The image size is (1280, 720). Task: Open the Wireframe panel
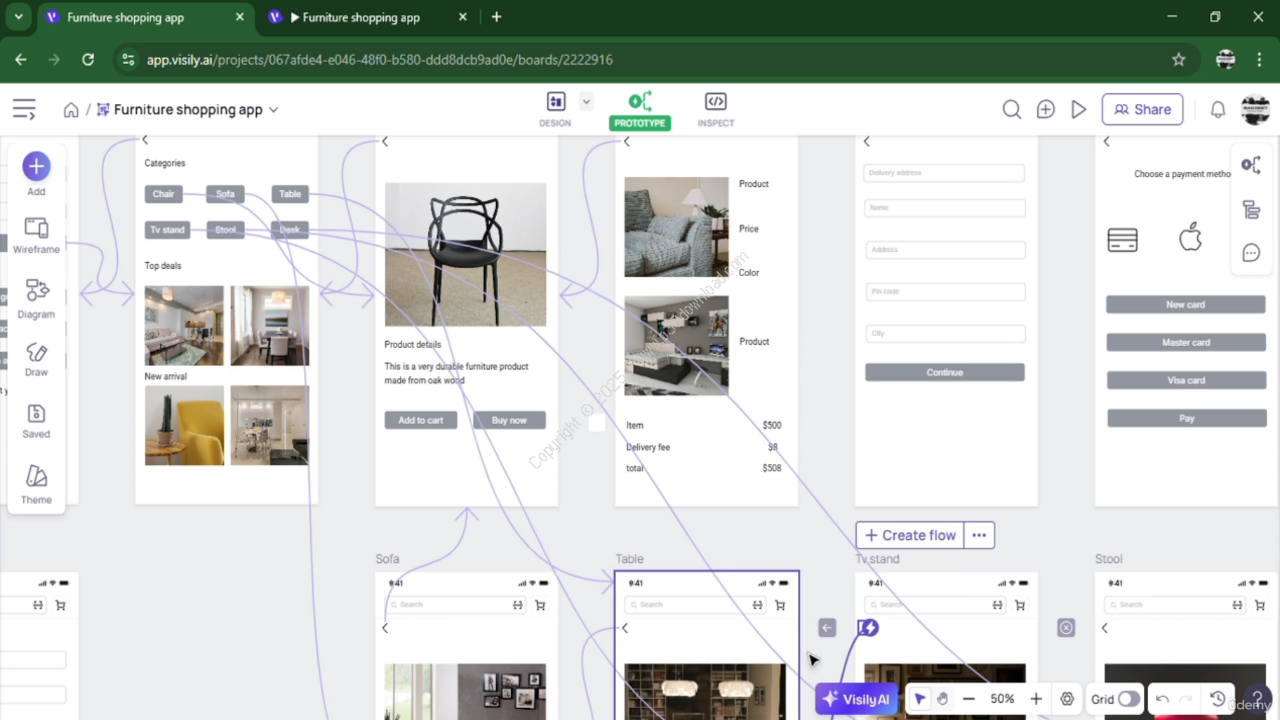[36, 235]
